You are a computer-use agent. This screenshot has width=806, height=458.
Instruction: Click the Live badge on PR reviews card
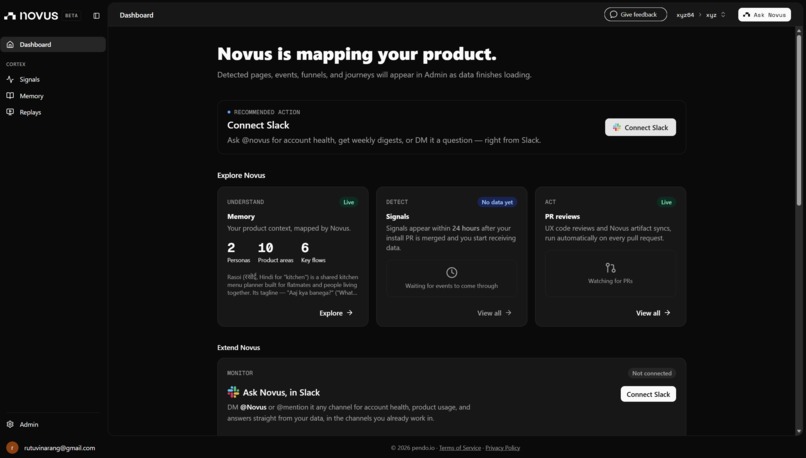(x=666, y=202)
